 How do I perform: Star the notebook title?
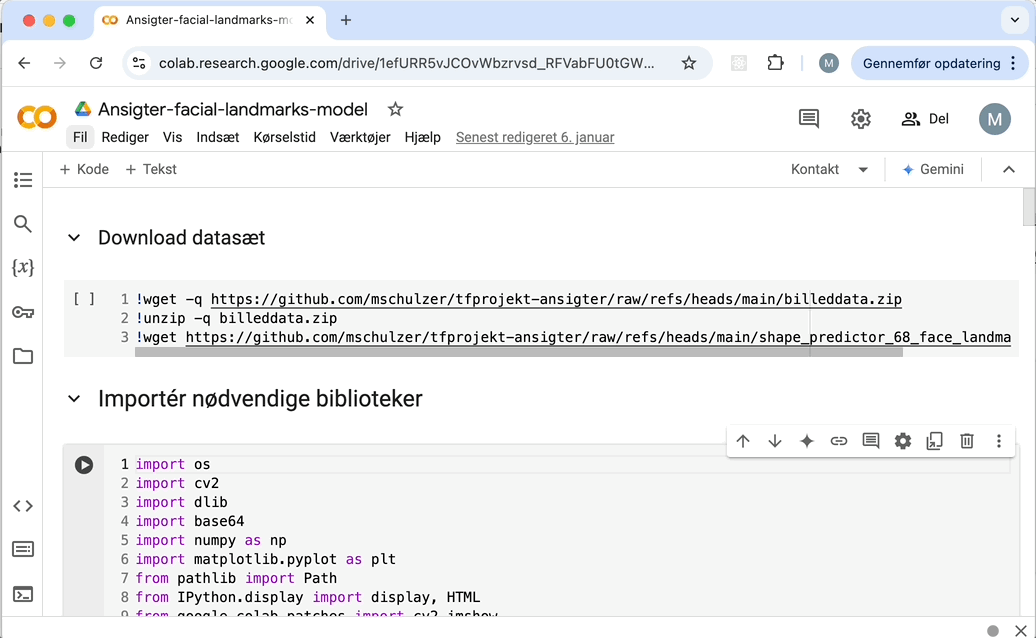(x=395, y=109)
